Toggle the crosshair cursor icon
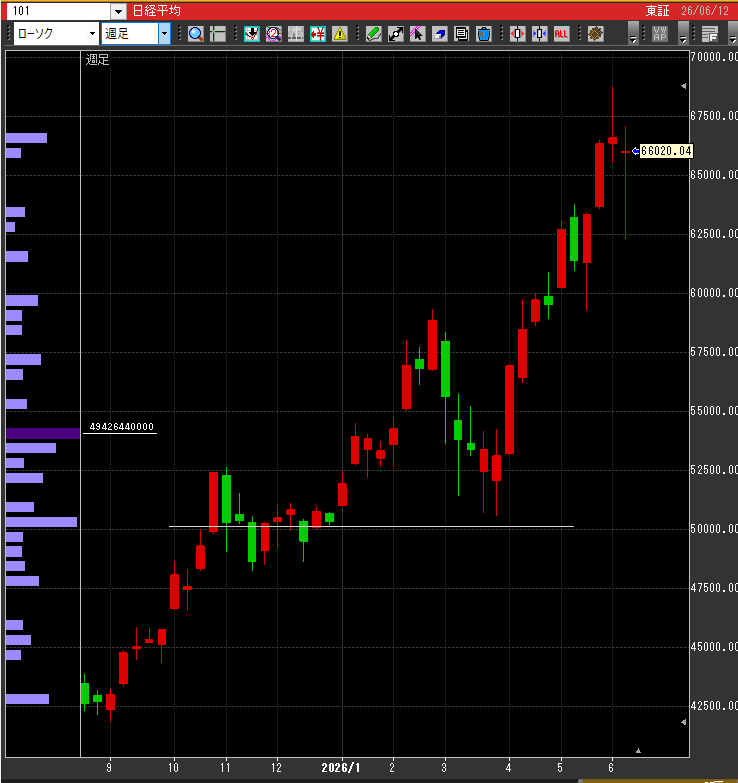738x783 pixels. click(x=218, y=34)
